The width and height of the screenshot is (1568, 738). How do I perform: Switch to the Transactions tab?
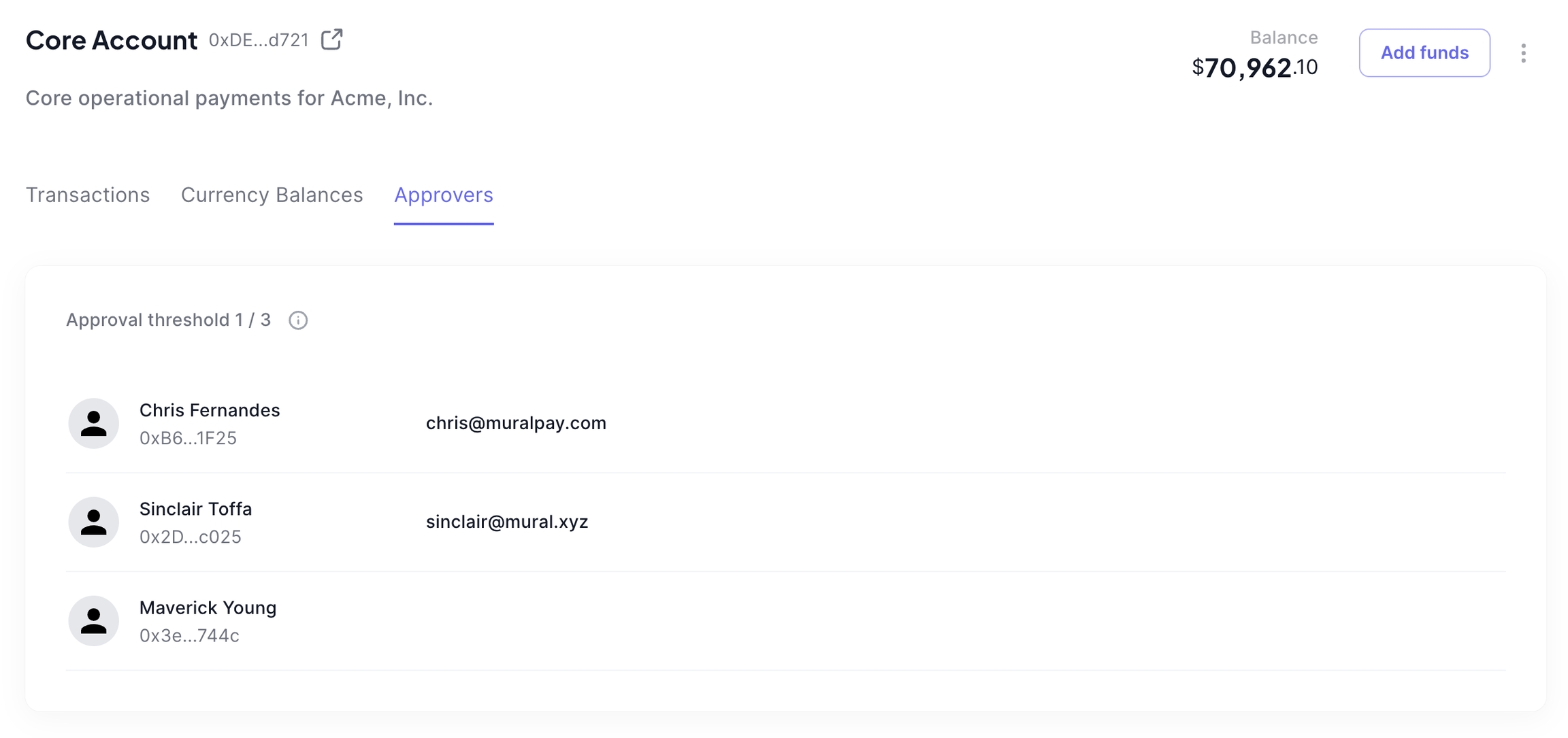88,195
